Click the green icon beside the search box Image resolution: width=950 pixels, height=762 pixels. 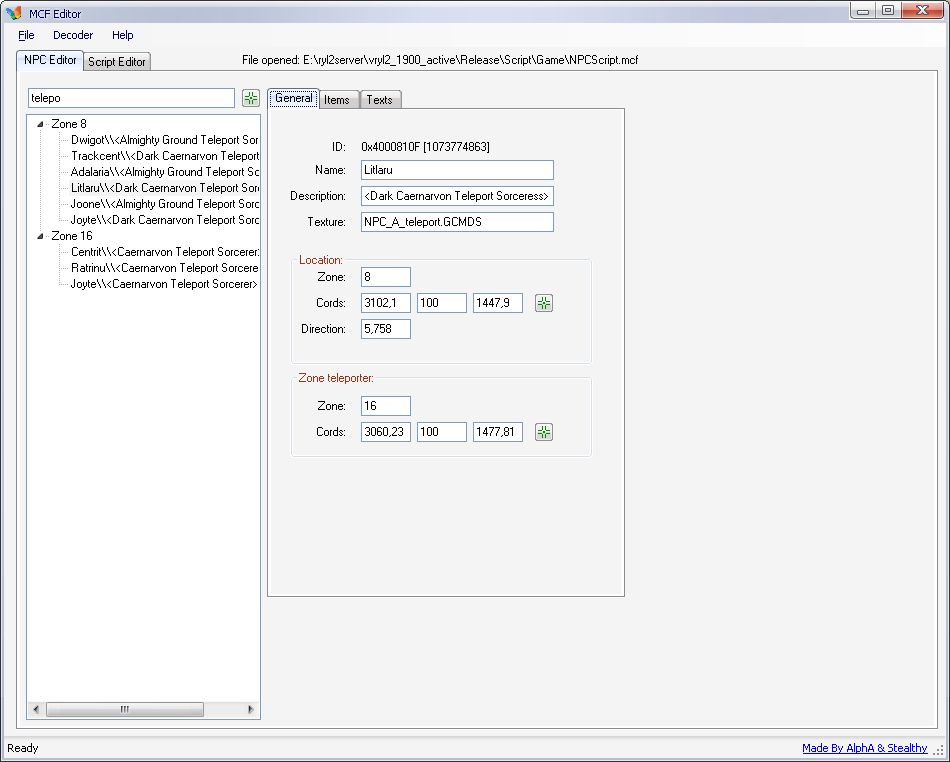click(x=250, y=98)
